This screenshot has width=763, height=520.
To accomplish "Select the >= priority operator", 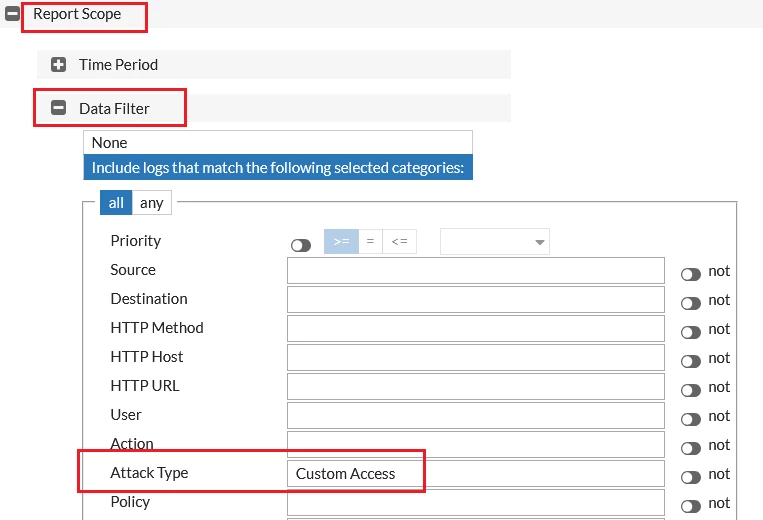I will click(x=341, y=241).
